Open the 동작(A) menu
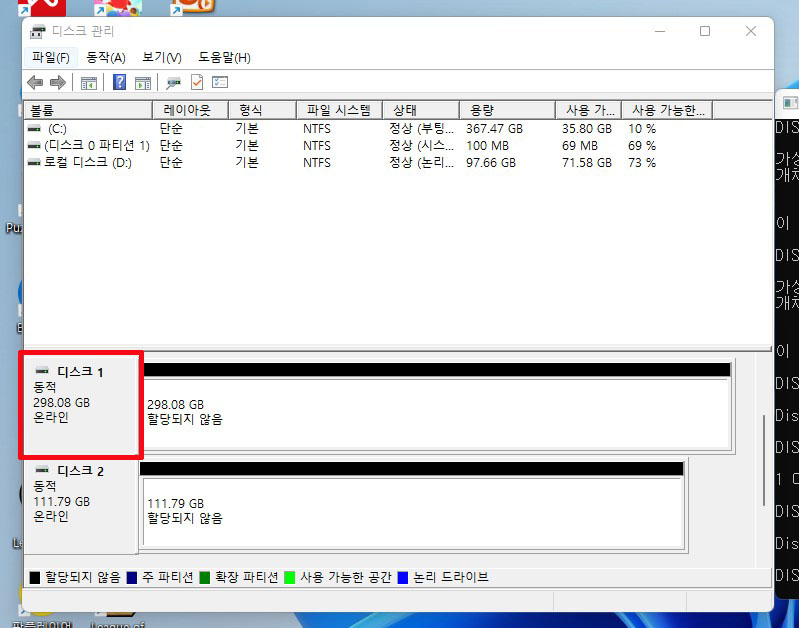 [105, 58]
